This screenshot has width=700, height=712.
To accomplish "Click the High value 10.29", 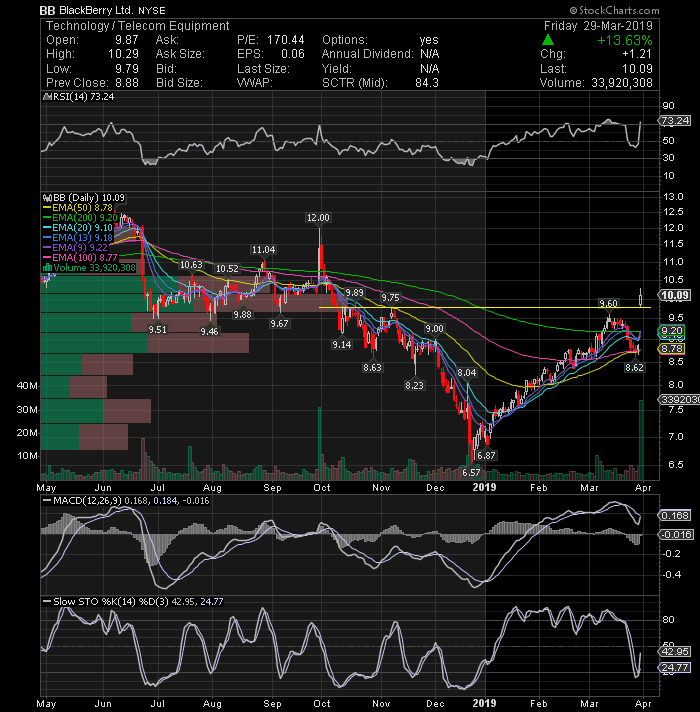I will tap(123, 54).
